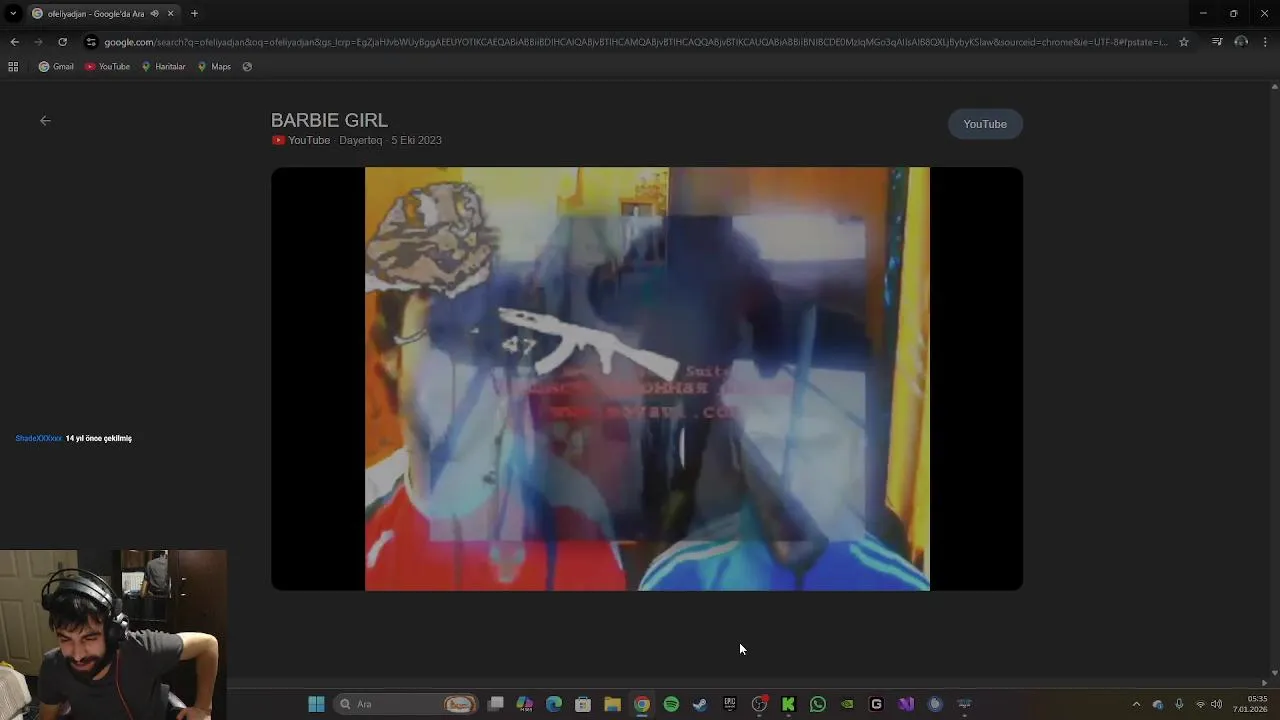Open the NVIDIA app from taskbar
Image resolution: width=1280 pixels, height=720 pixels.
coord(847,704)
